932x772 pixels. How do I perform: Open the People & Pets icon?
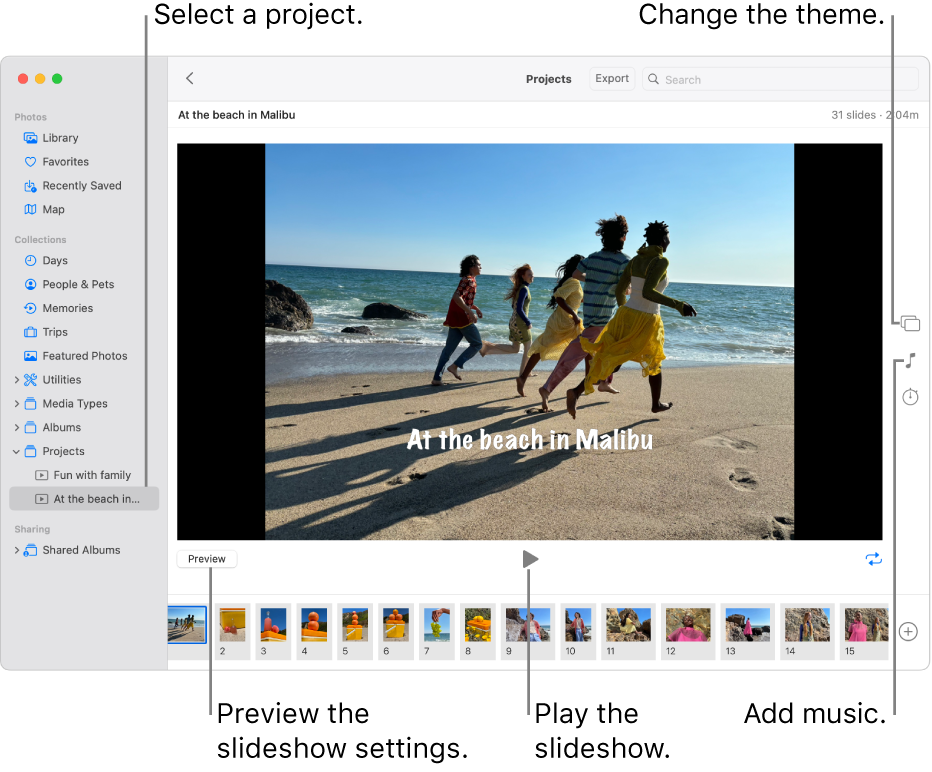click(30, 284)
